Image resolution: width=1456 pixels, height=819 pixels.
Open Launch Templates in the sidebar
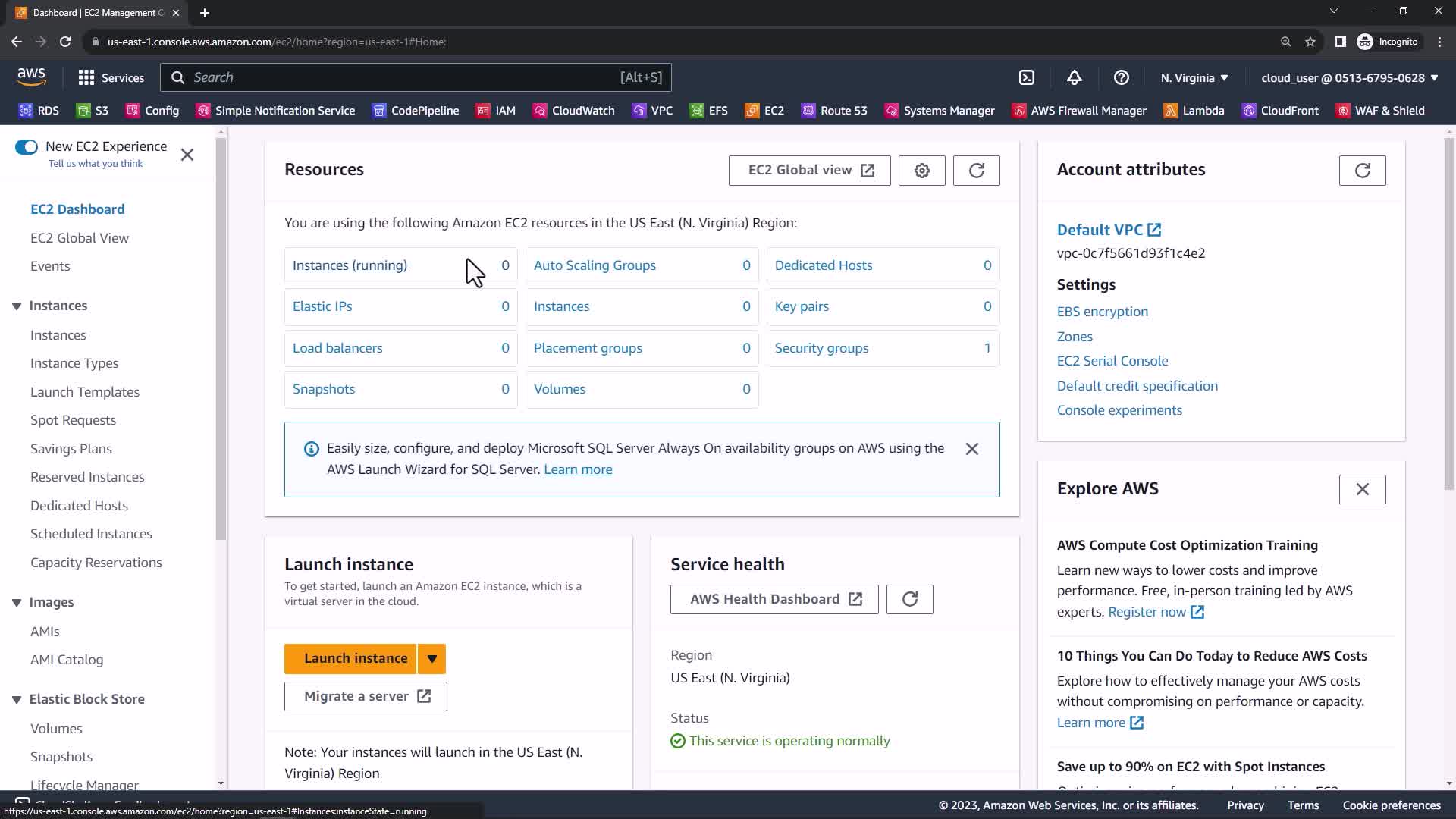(x=85, y=392)
